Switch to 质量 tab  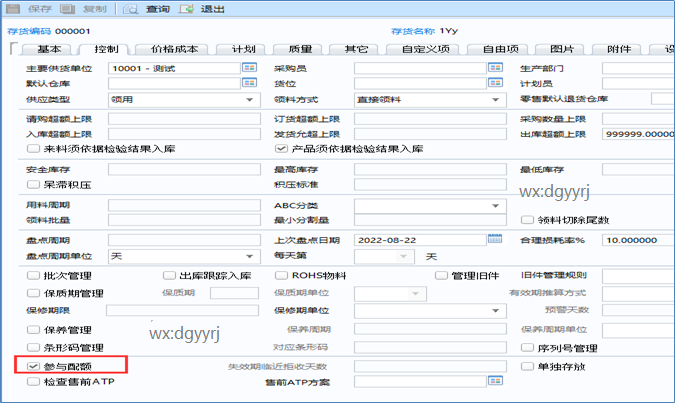pyautogui.click(x=300, y=49)
